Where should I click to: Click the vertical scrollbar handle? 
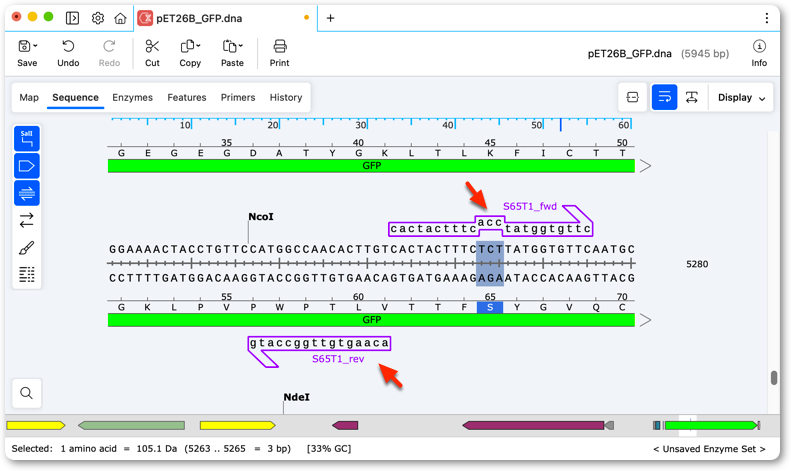click(x=774, y=377)
